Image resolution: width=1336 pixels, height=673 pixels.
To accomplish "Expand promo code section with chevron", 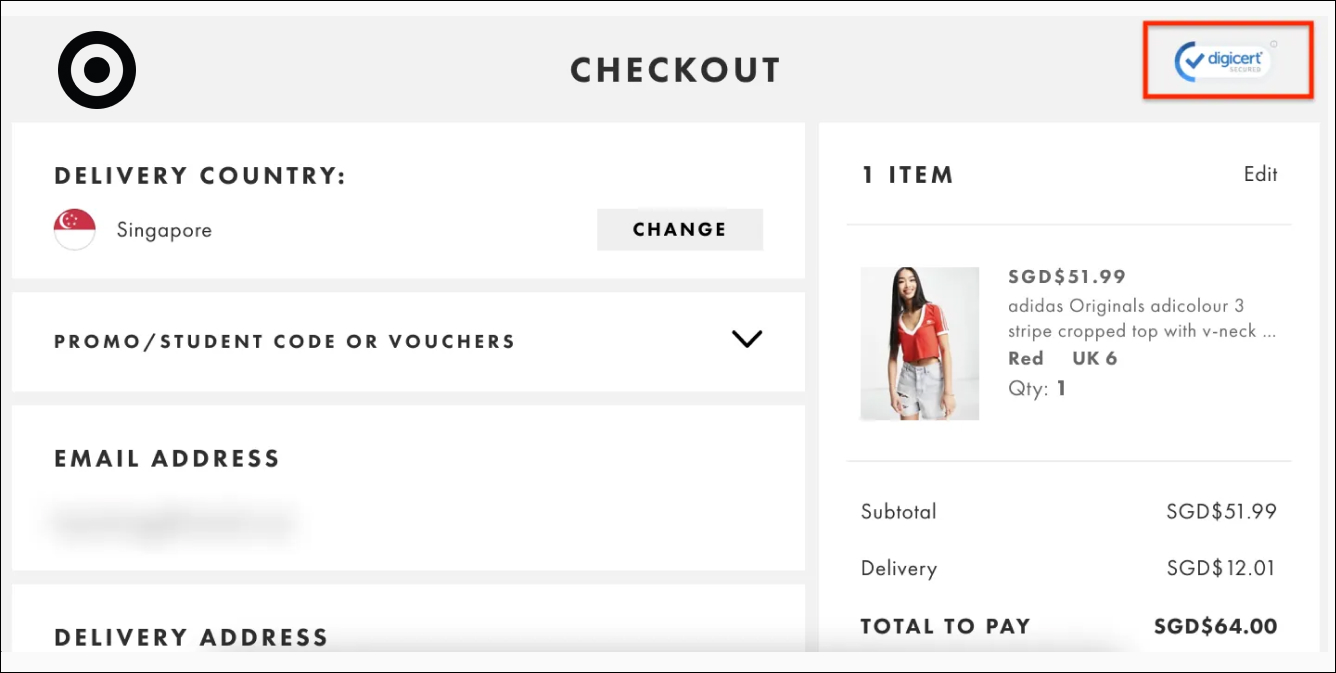I will (747, 339).
